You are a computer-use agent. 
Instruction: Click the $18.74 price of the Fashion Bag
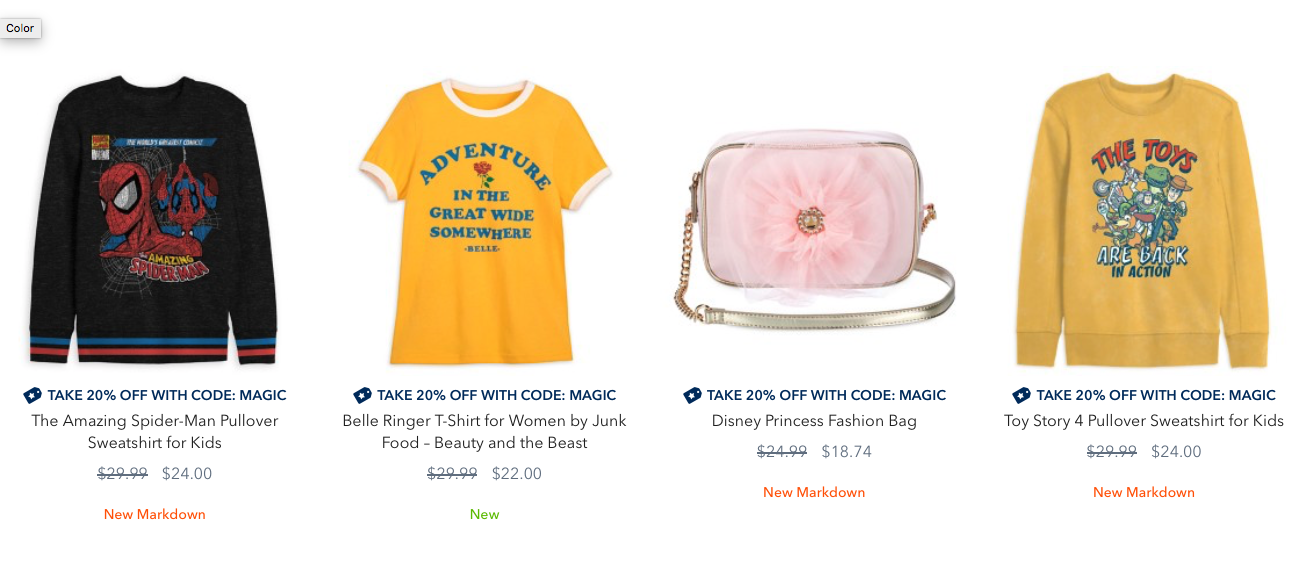[x=846, y=452]
